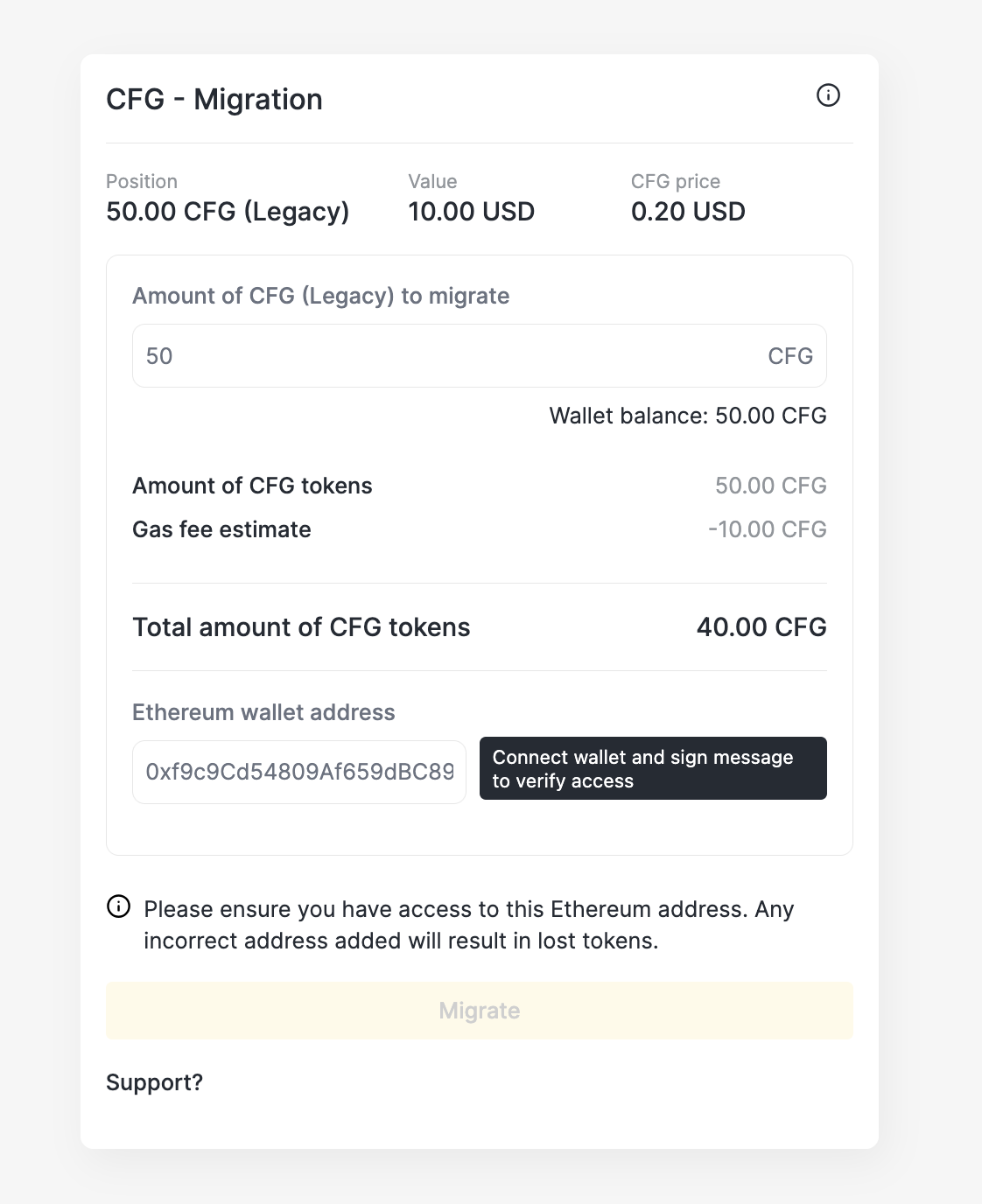Click the 0.20 USD CFG price figure

coord(688,212)
